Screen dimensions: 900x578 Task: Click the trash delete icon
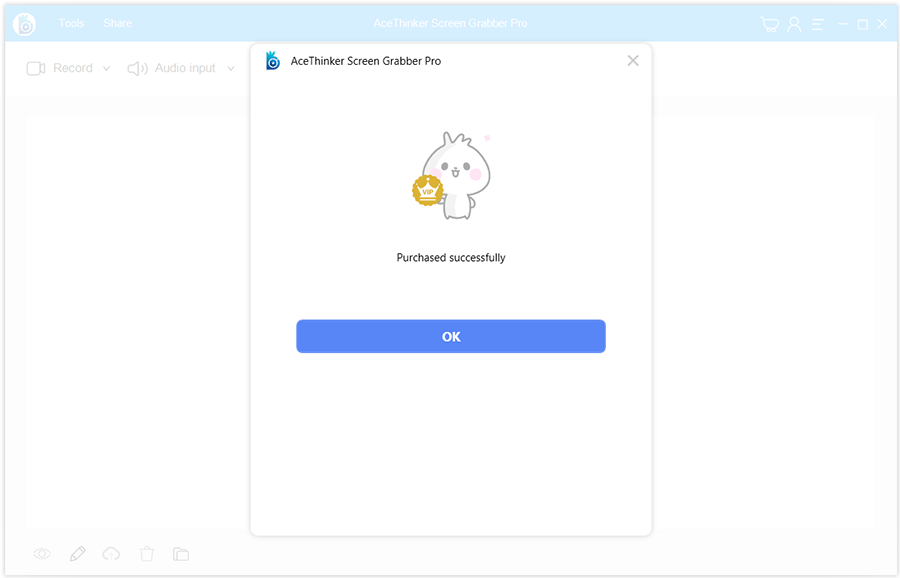(147, 554)
